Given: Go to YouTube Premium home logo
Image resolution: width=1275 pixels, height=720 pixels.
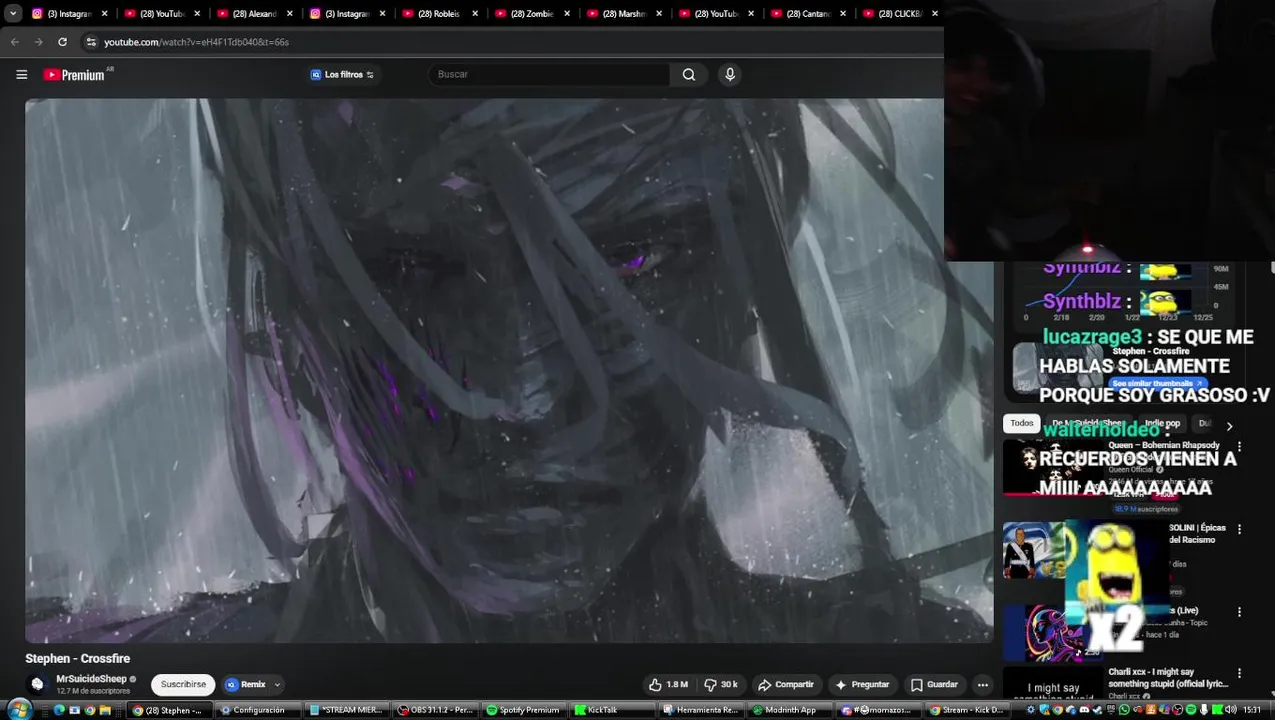Looking at the screenshot, I should 77,74.
